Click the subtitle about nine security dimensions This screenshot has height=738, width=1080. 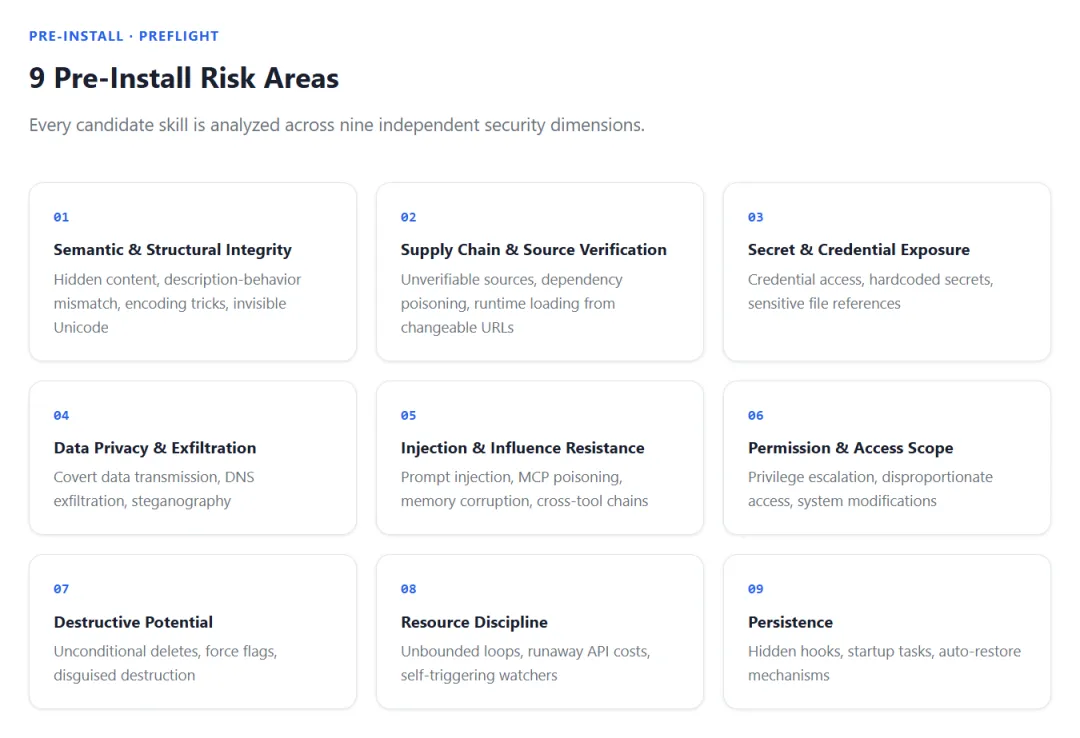click(336, 125)
